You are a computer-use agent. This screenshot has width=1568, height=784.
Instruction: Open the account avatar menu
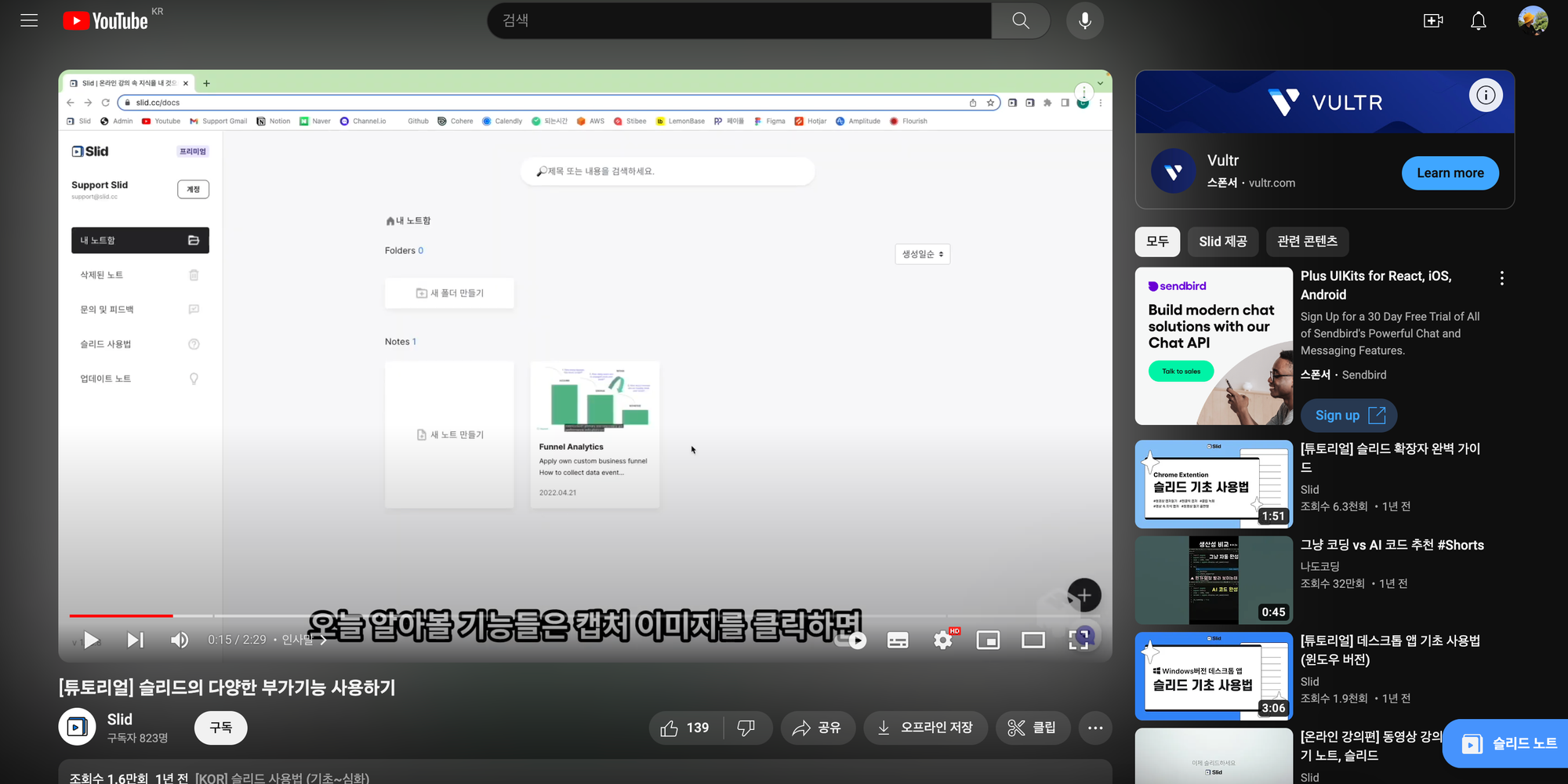(1532, 20)
